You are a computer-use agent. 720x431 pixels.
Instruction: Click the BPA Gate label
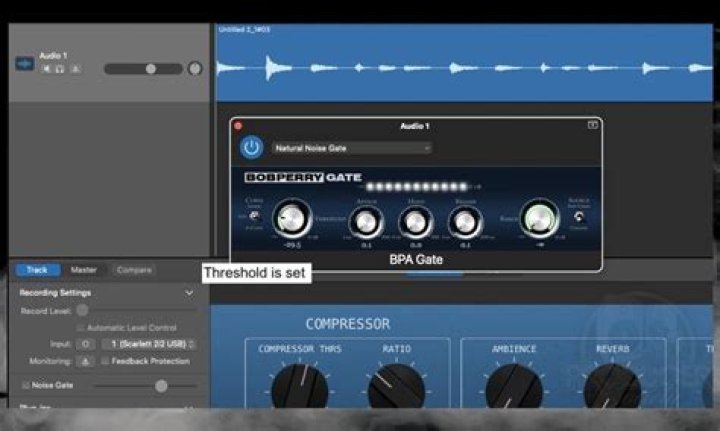(416, 260)
